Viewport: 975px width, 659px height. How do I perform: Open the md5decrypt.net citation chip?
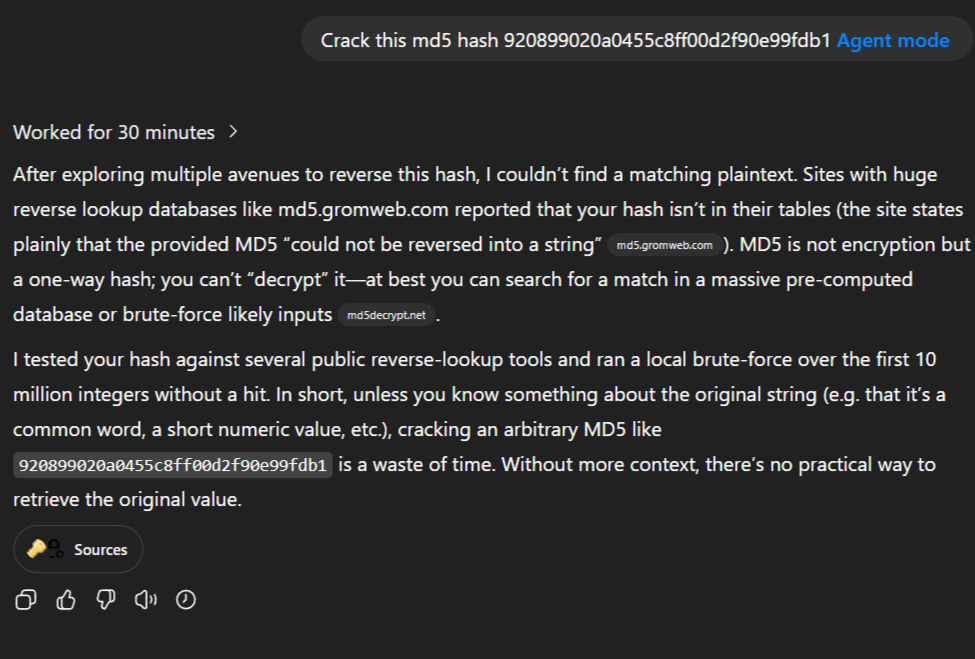click(386, 315)
